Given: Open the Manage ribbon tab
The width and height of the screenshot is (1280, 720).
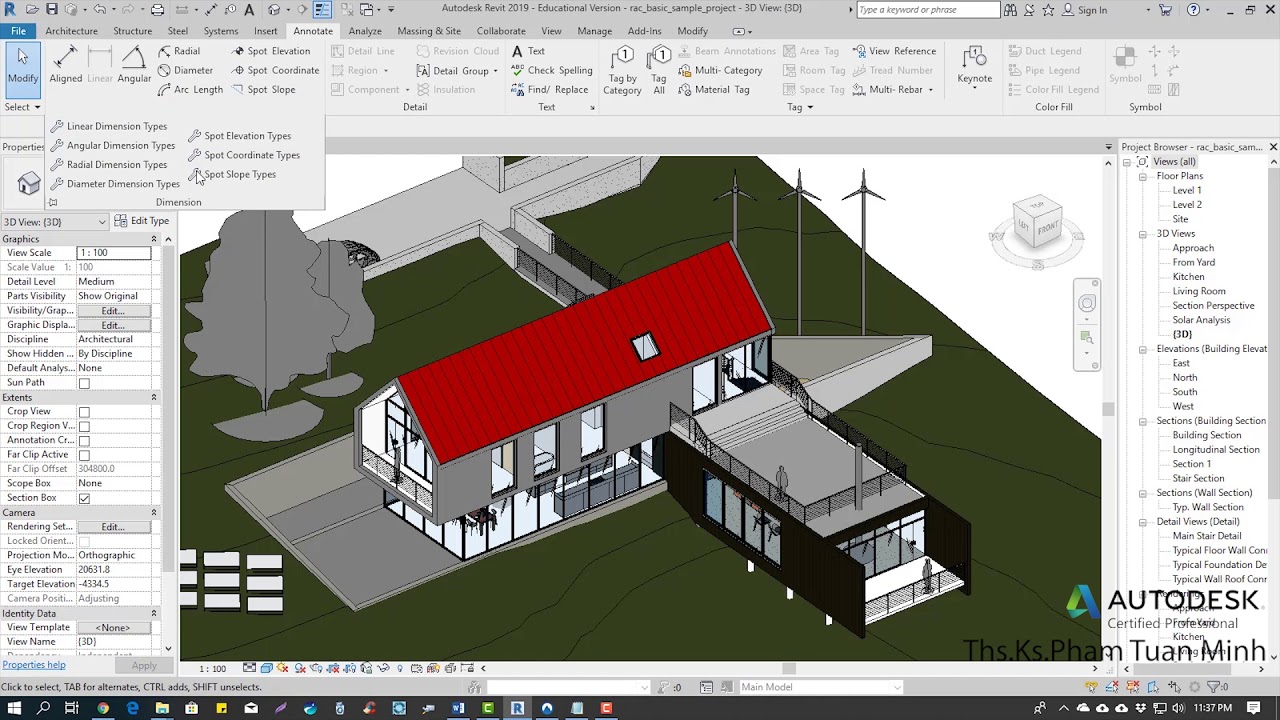Looking at the screenshot, I should coord(594,31).
